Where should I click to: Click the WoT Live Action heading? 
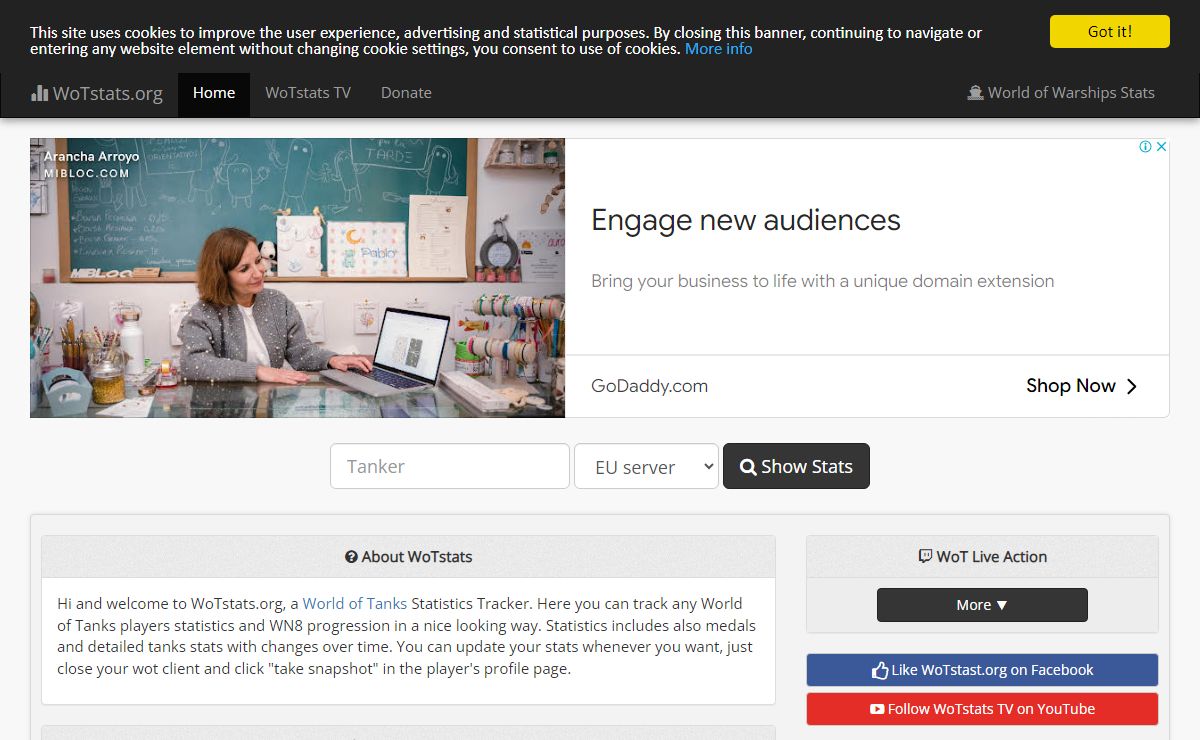[982, 557]
